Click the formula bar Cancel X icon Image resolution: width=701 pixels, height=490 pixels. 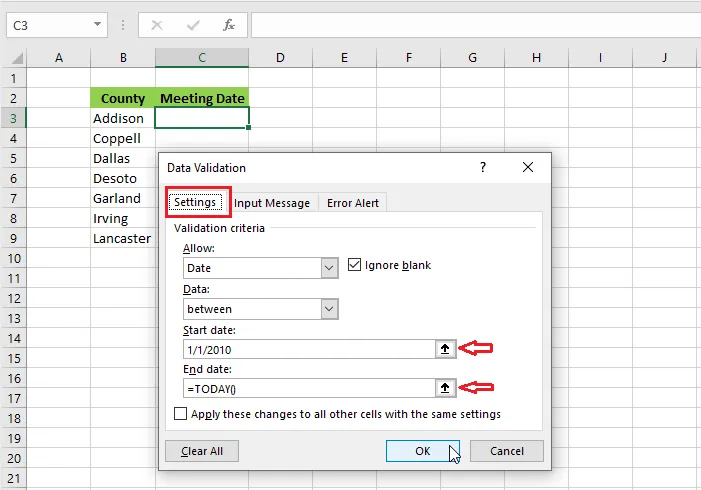157,25
